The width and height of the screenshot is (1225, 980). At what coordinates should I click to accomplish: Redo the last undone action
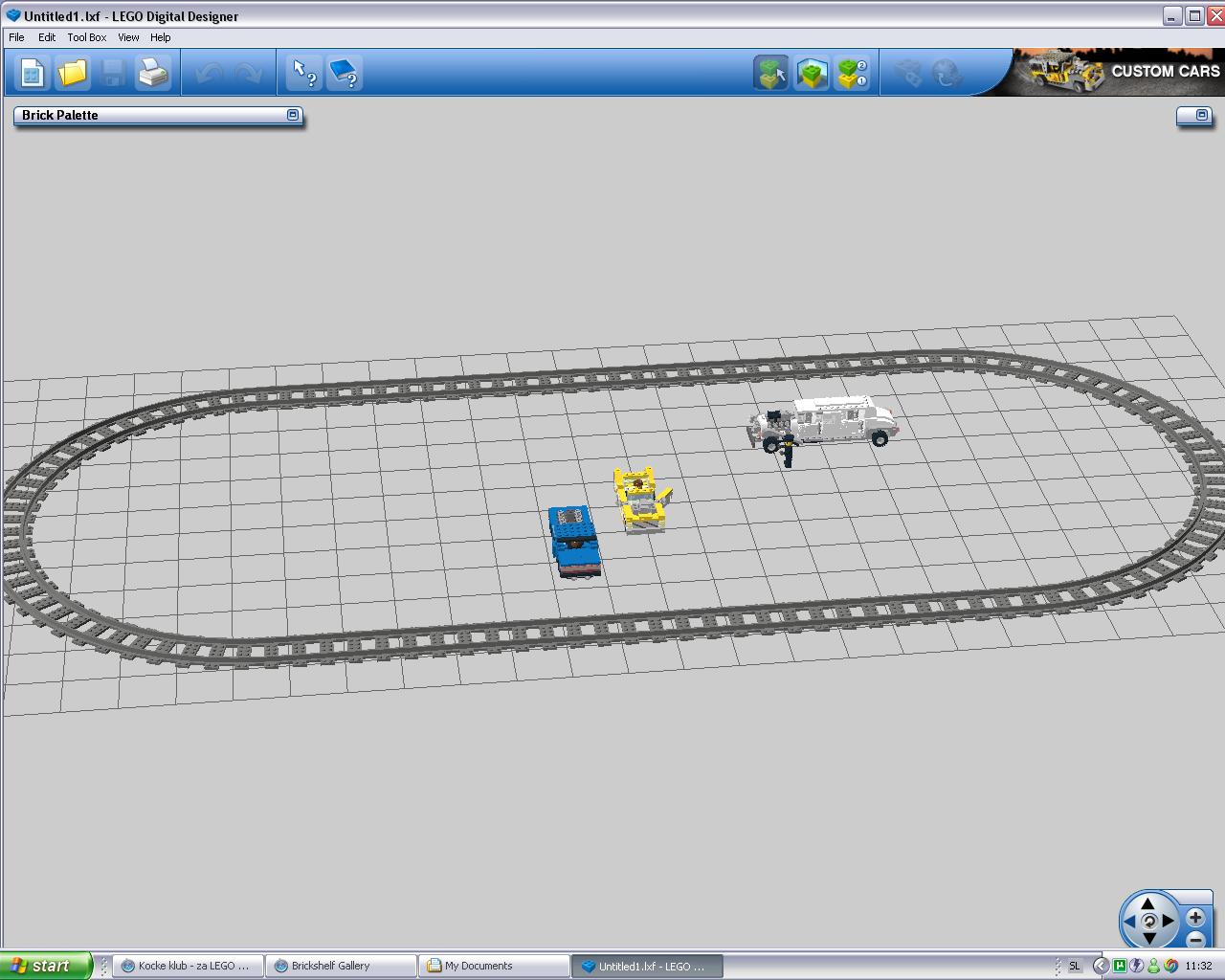pyautogui.click(x=247, y=73)
